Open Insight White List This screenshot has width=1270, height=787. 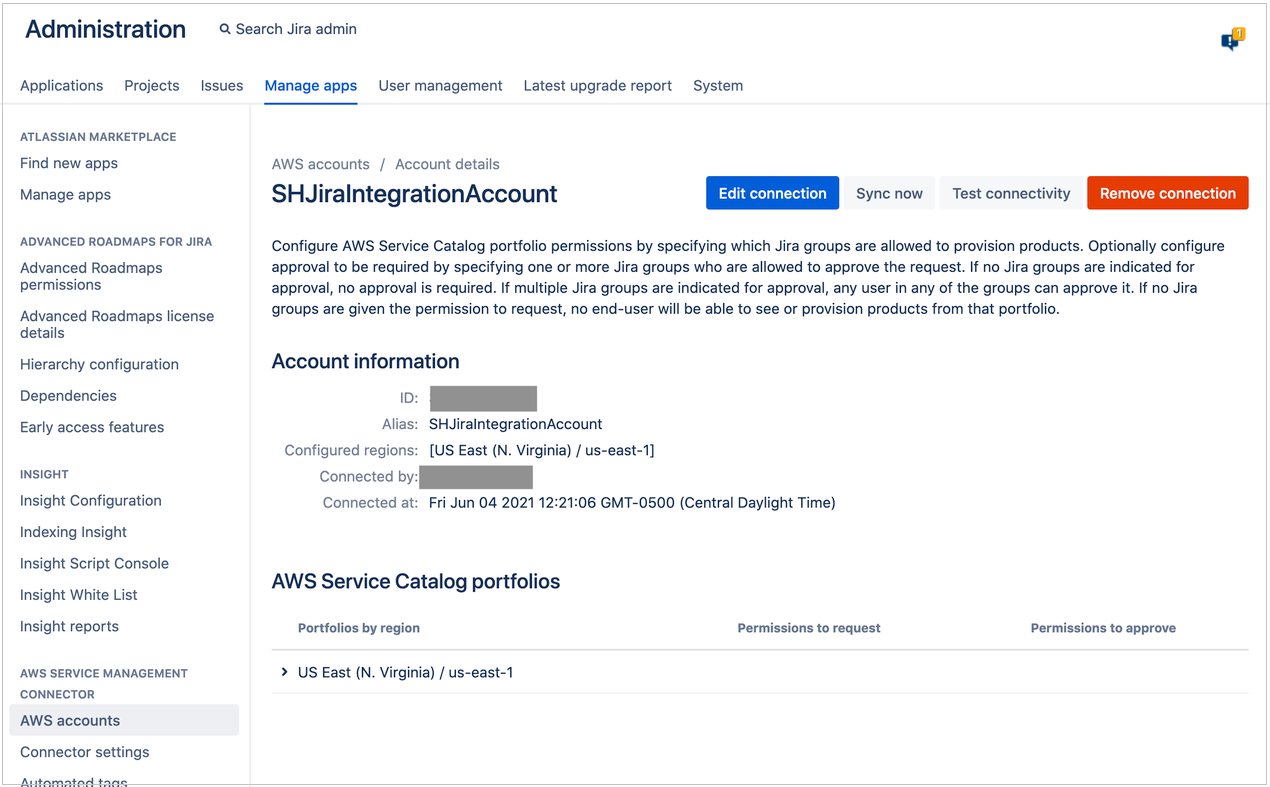click(79, 595)
